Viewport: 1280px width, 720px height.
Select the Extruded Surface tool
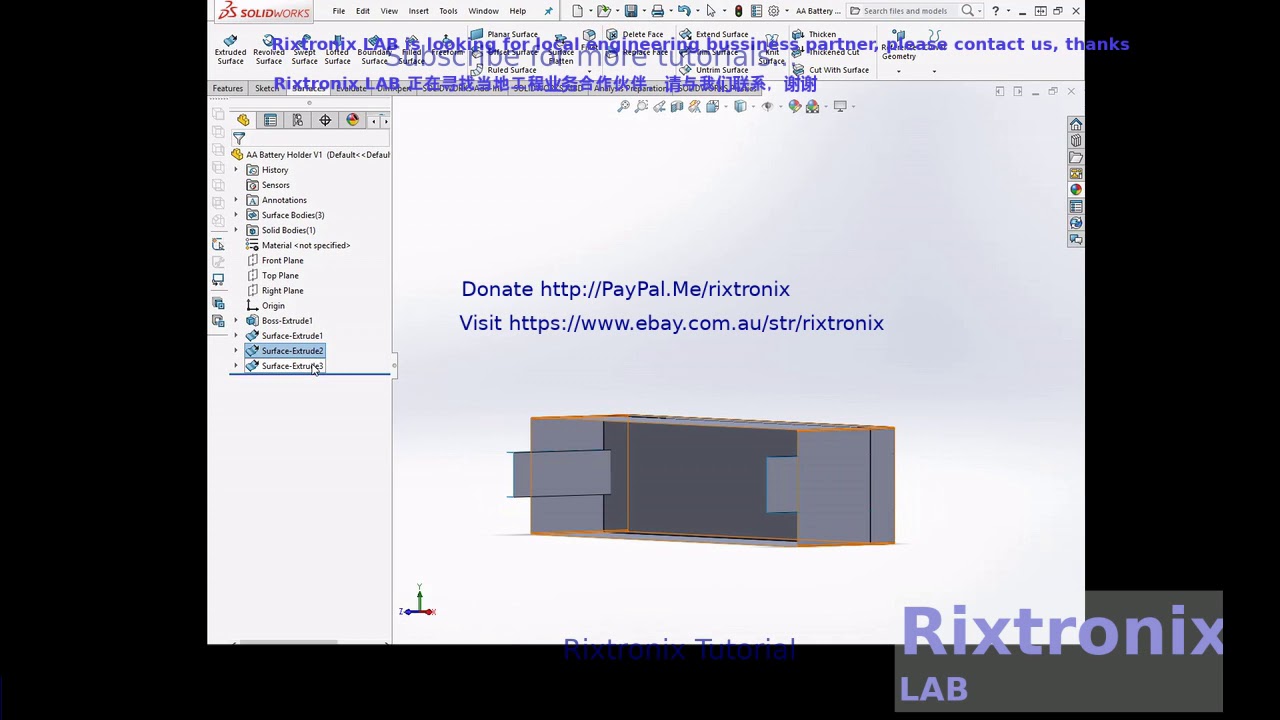point(230,50)
